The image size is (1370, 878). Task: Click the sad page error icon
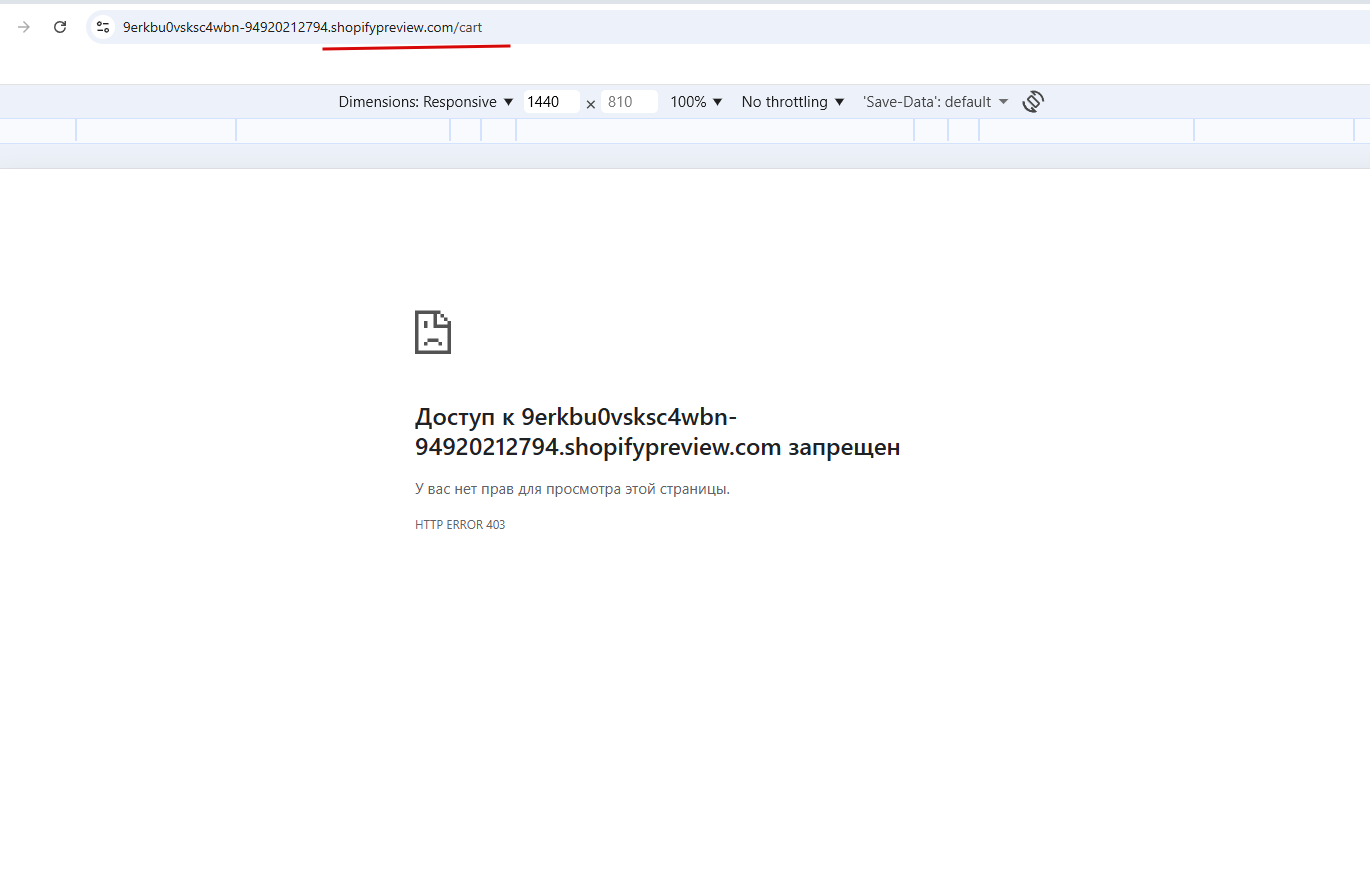point(433,332)
